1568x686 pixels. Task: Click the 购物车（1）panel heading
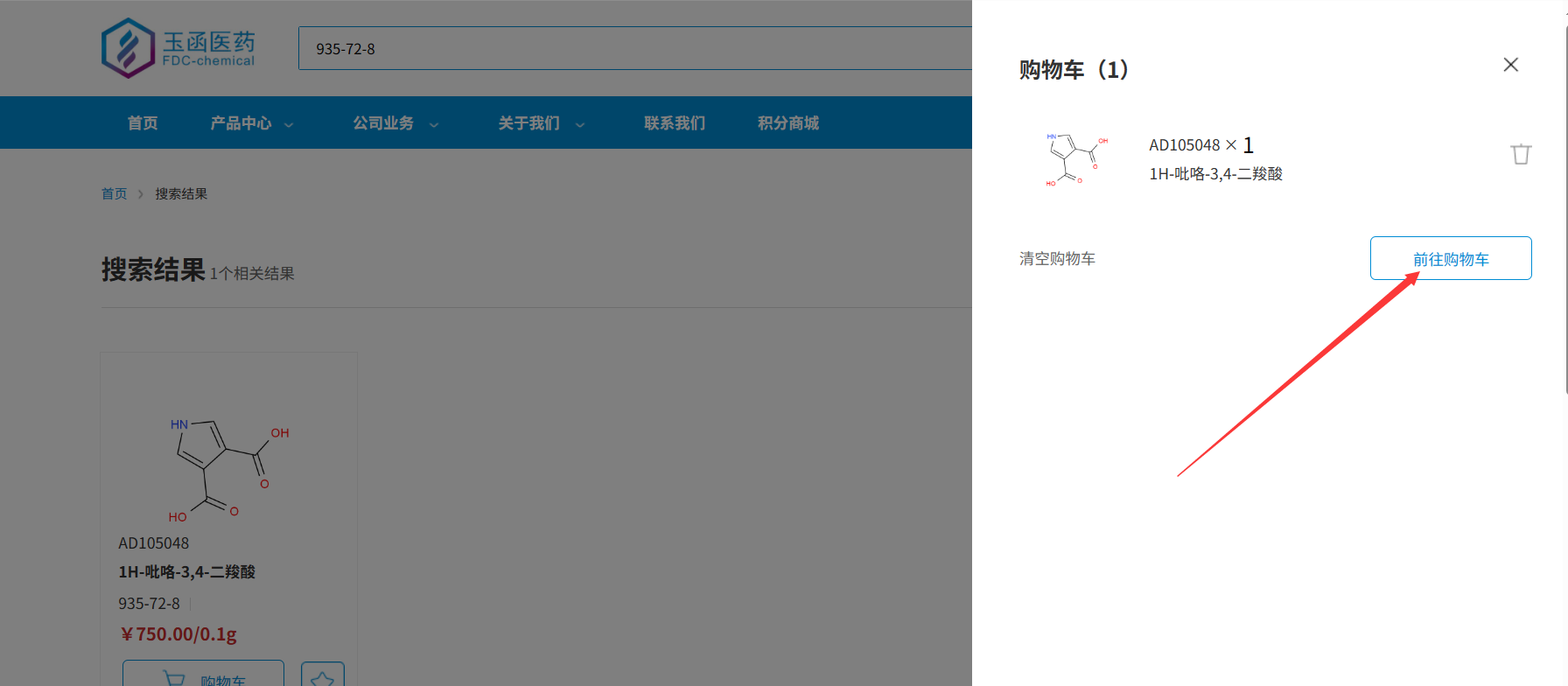(1074, 69)
